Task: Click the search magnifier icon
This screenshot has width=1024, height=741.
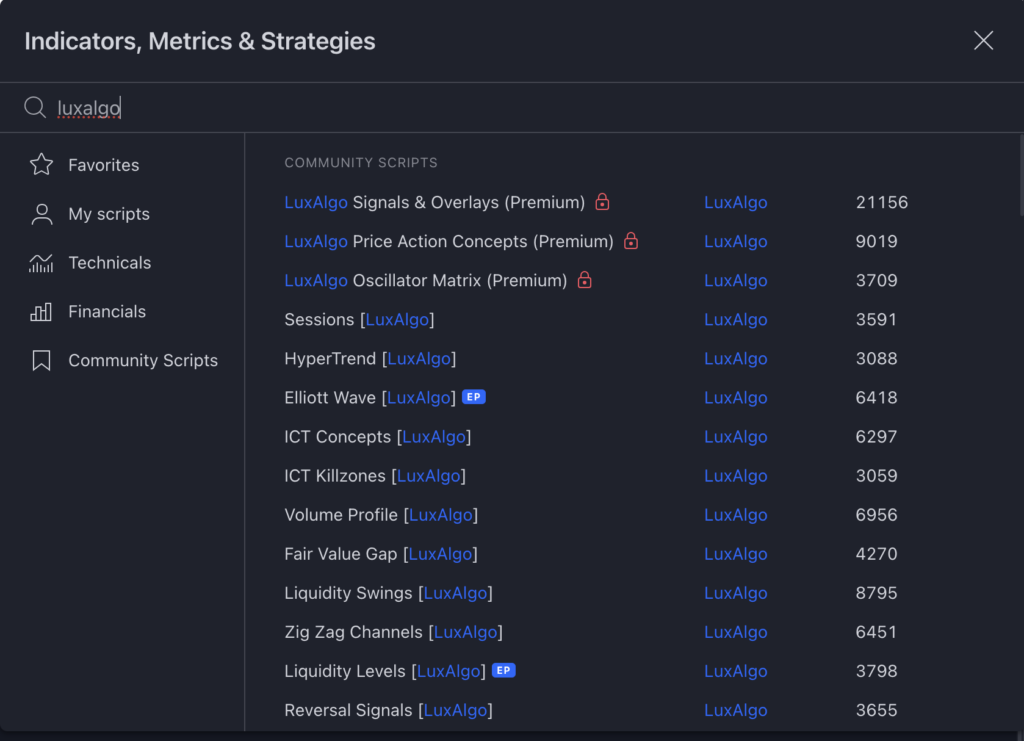Action: 35,107
